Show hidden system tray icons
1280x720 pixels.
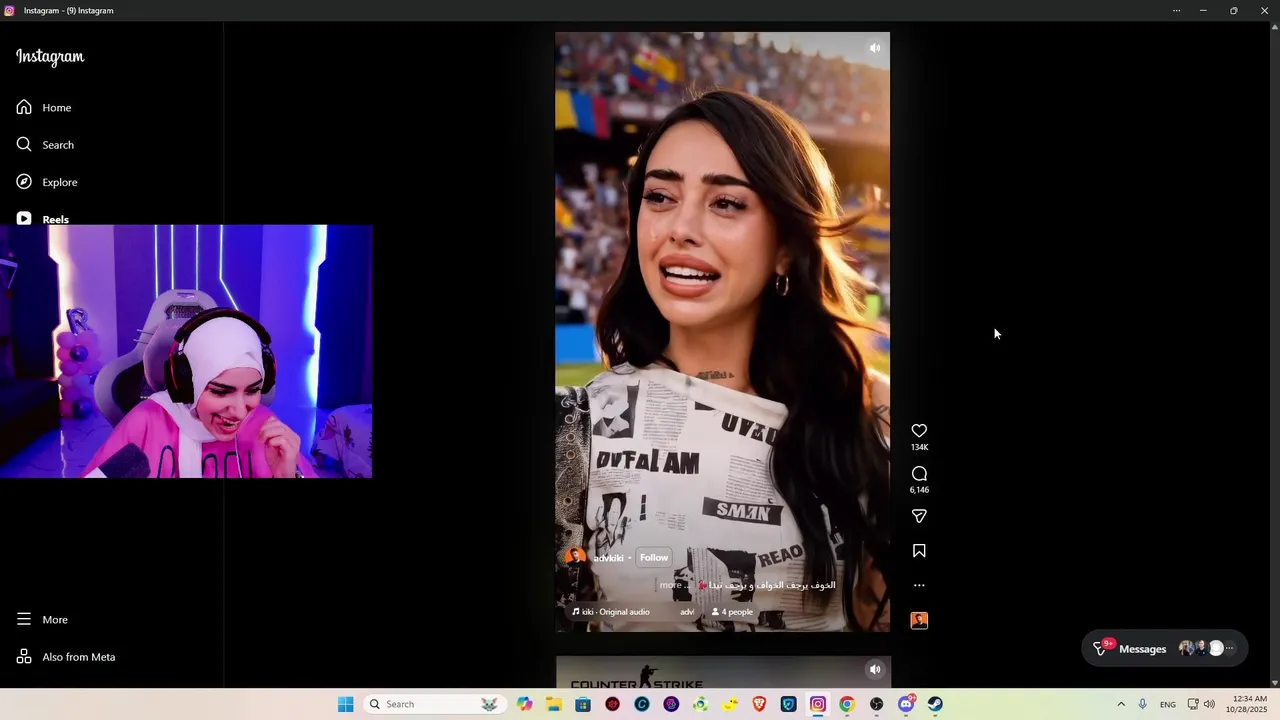(1121, 704)
